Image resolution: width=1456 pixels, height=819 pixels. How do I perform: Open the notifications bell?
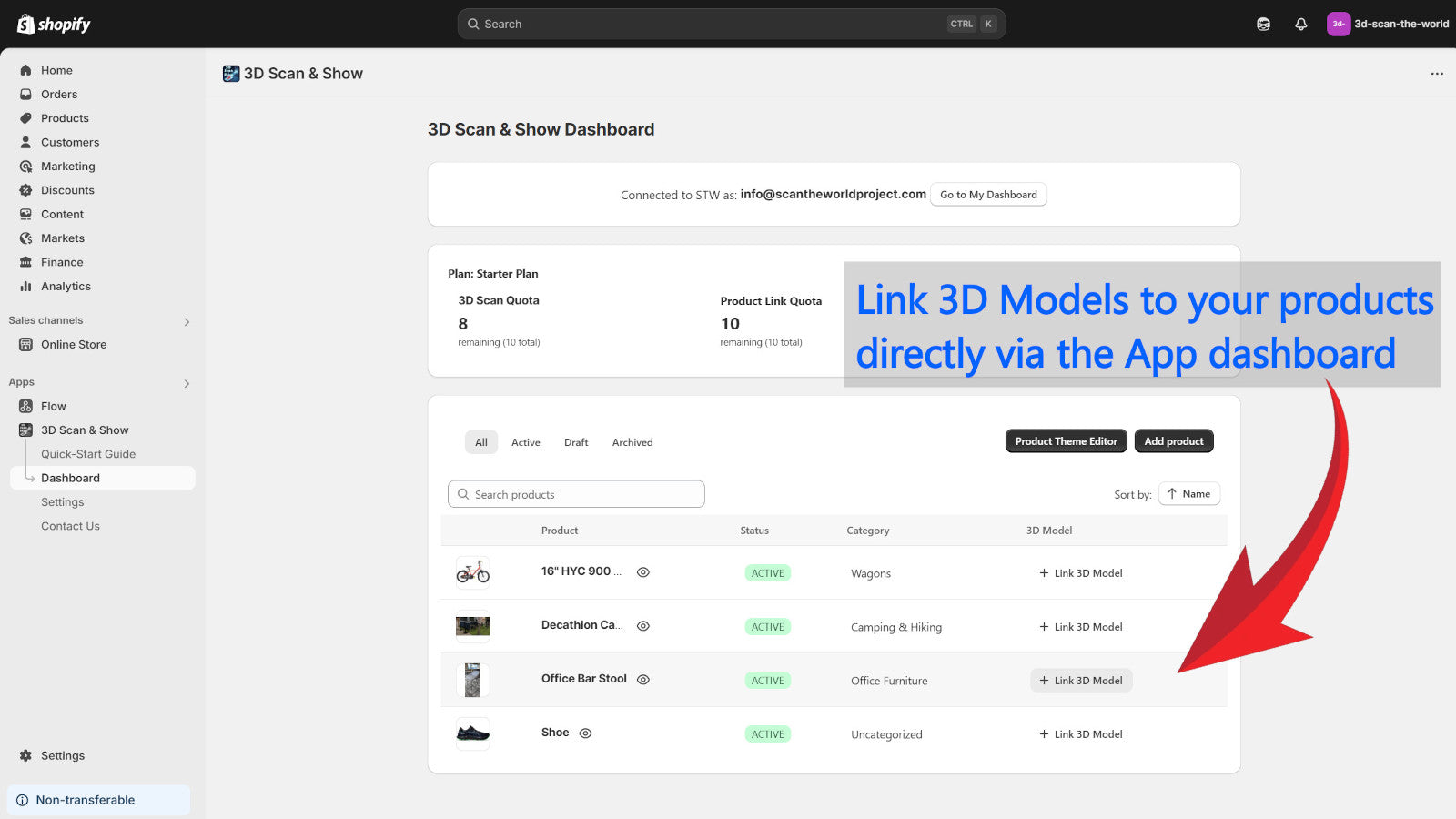(x=1300, y=24)
